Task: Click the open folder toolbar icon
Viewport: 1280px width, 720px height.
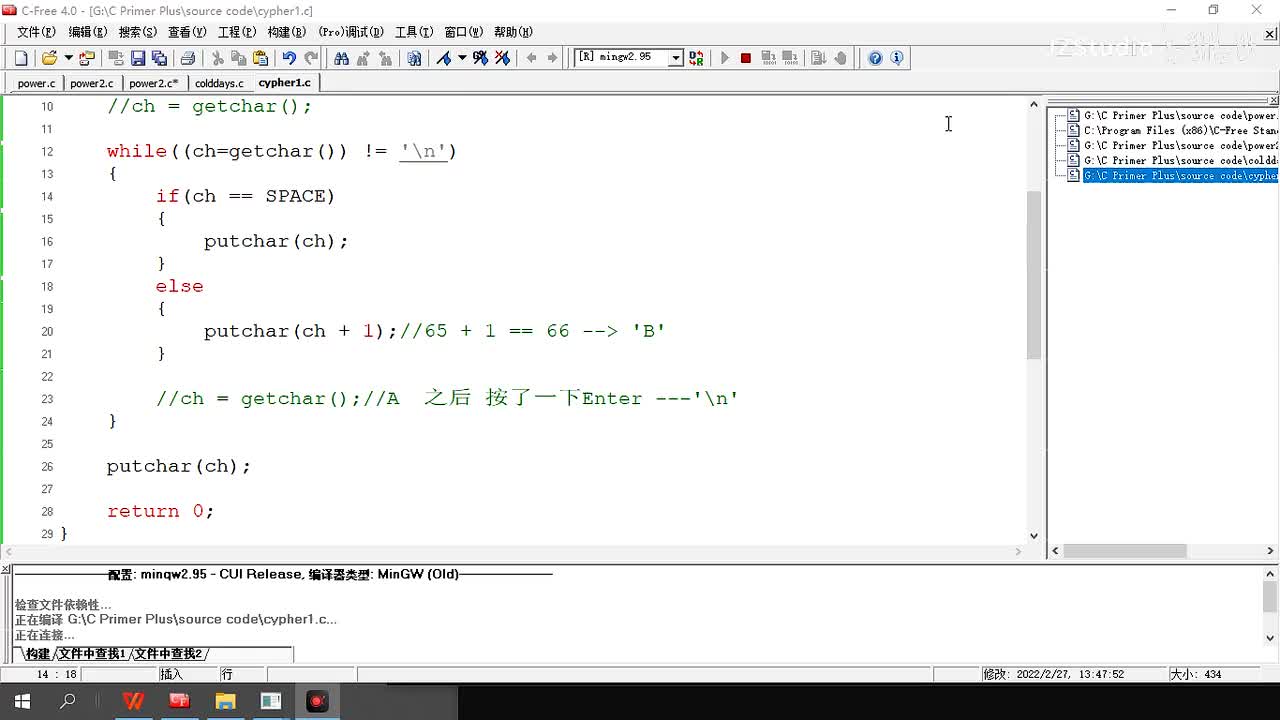Action: [49, 58]
